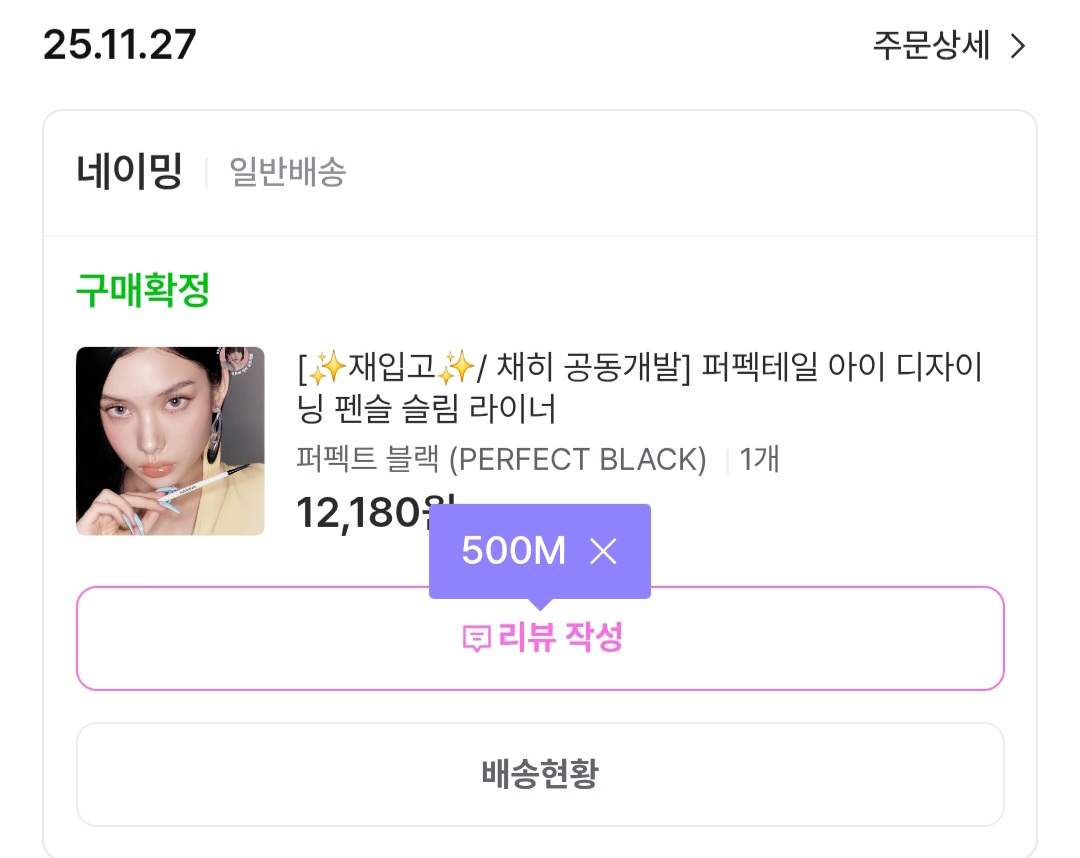
Task: Tap the 네이밍 brand name
Action: pos(129,172)
